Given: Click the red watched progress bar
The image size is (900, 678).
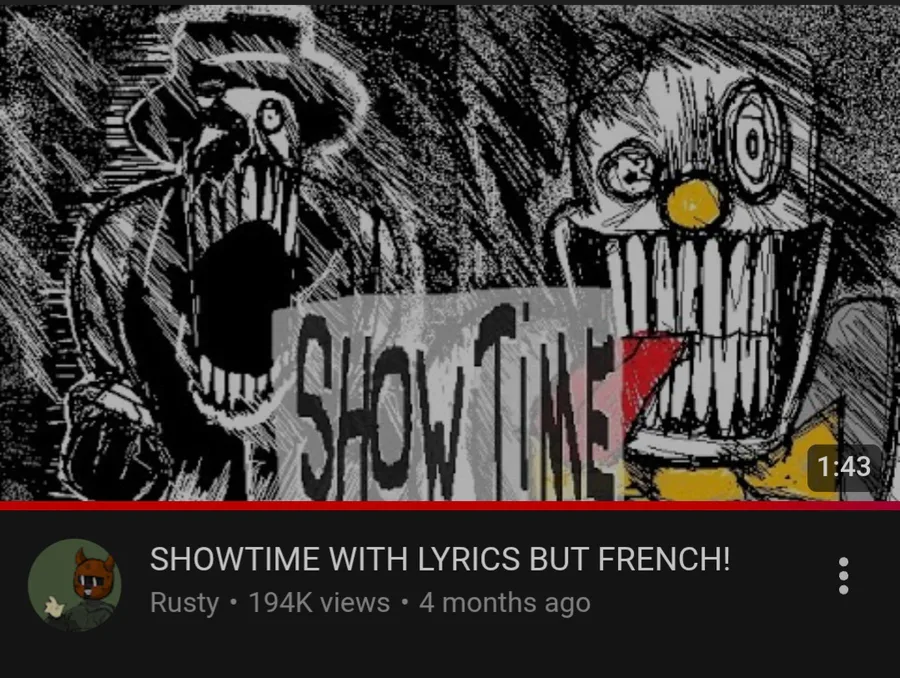Looking at the screenshot, I should tap(450, 505).
